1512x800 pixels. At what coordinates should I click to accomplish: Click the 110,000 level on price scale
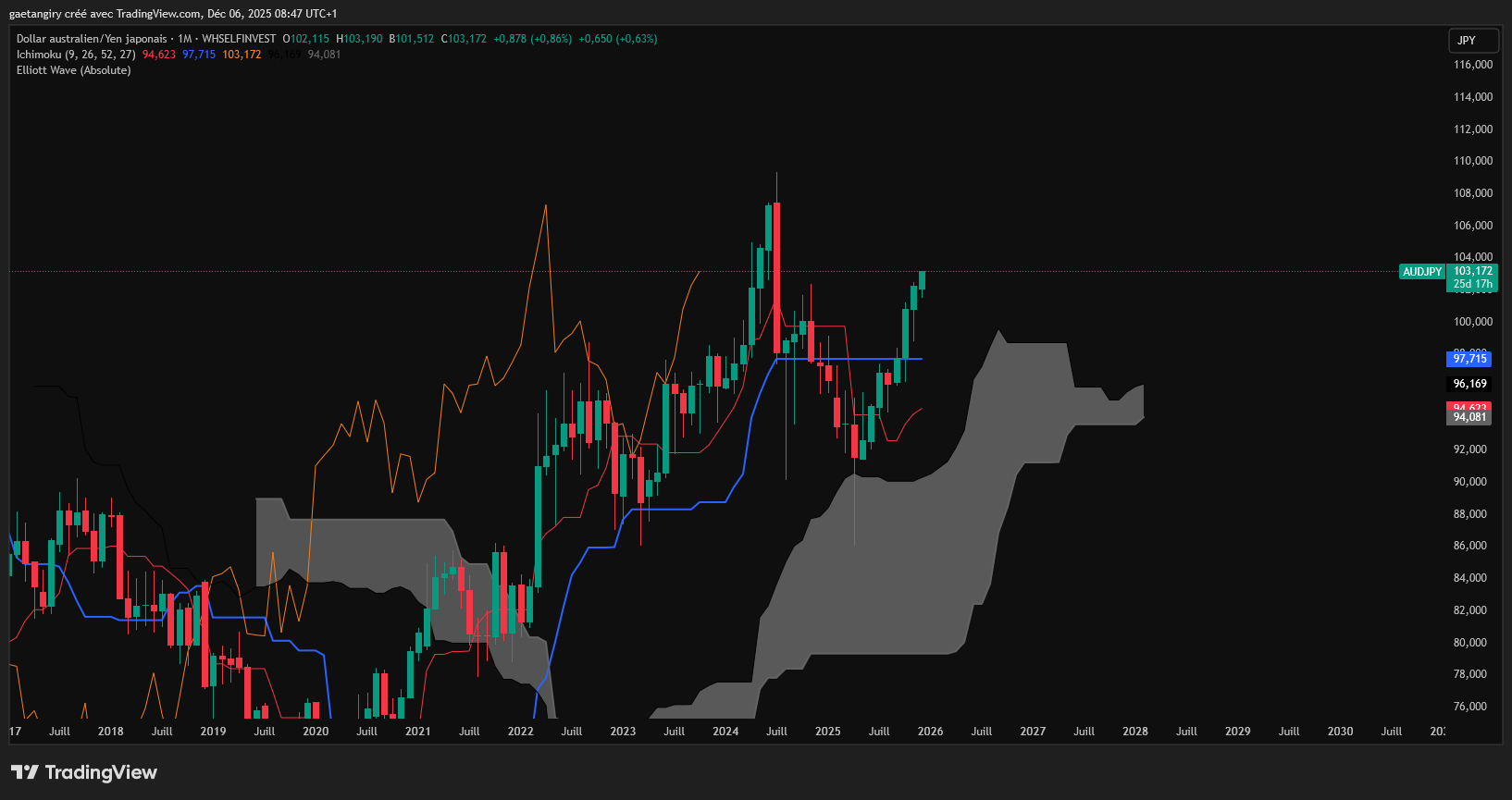point(1472,161)
